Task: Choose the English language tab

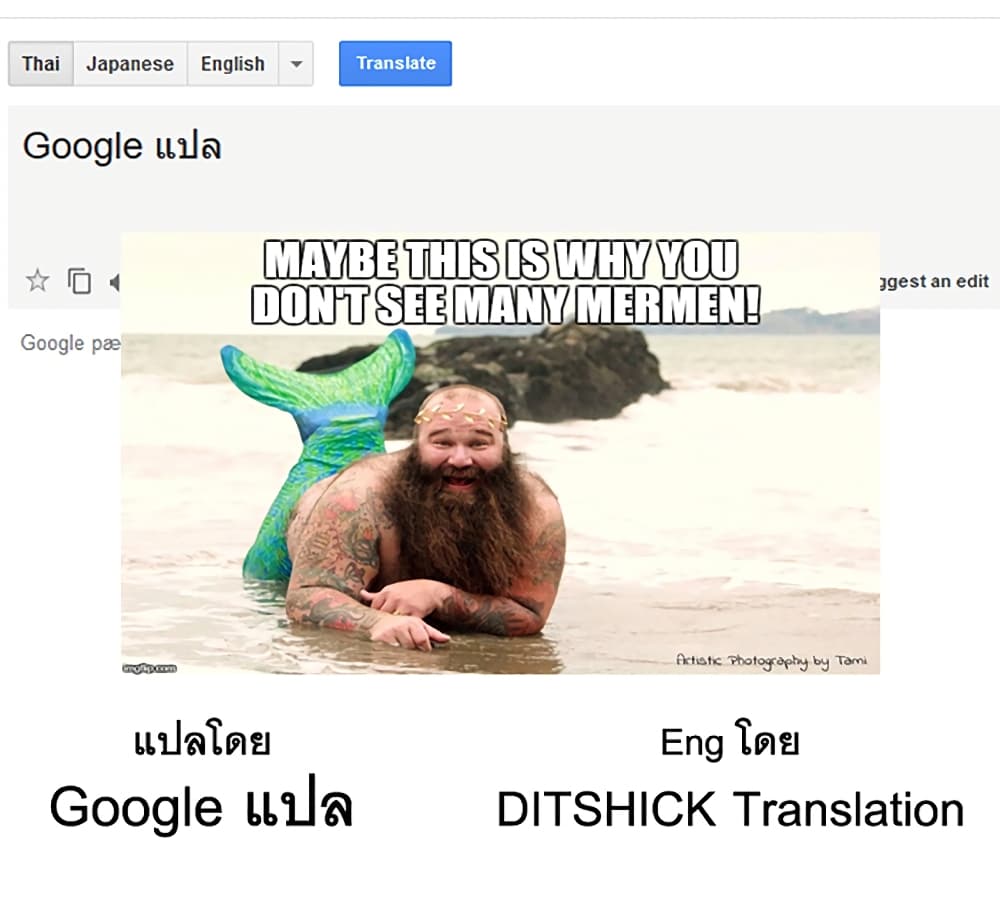Action: (x=233, y=64)
